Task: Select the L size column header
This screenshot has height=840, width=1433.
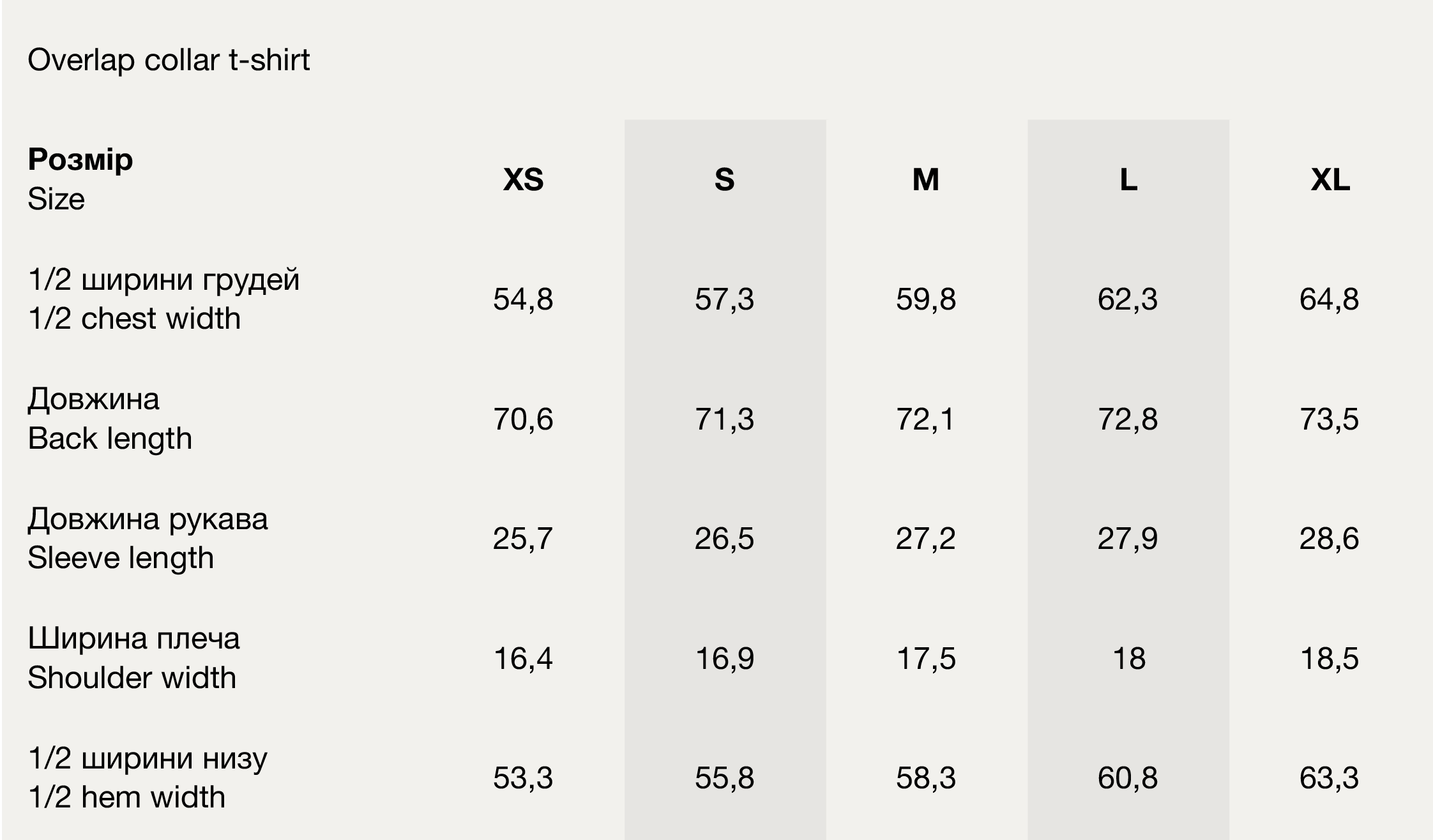Action: pyautogui.click(x=1128, y=179)
